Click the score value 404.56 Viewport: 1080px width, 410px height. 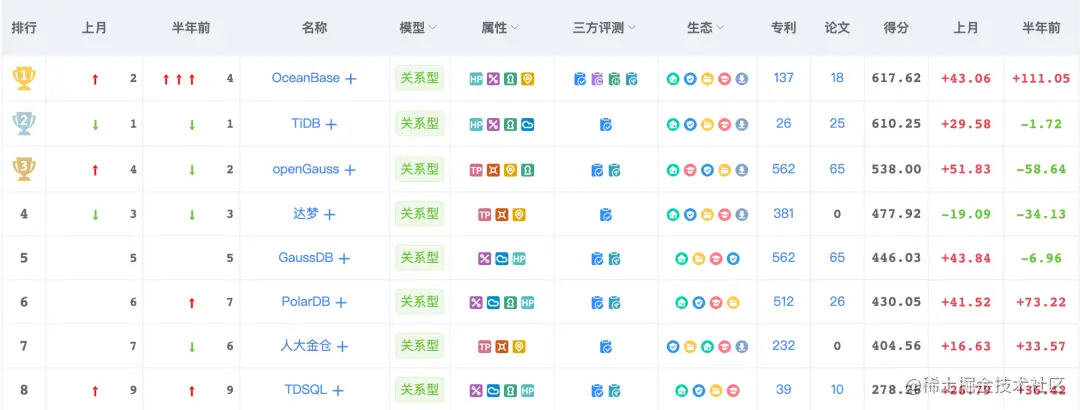click(x=897, y=346)
